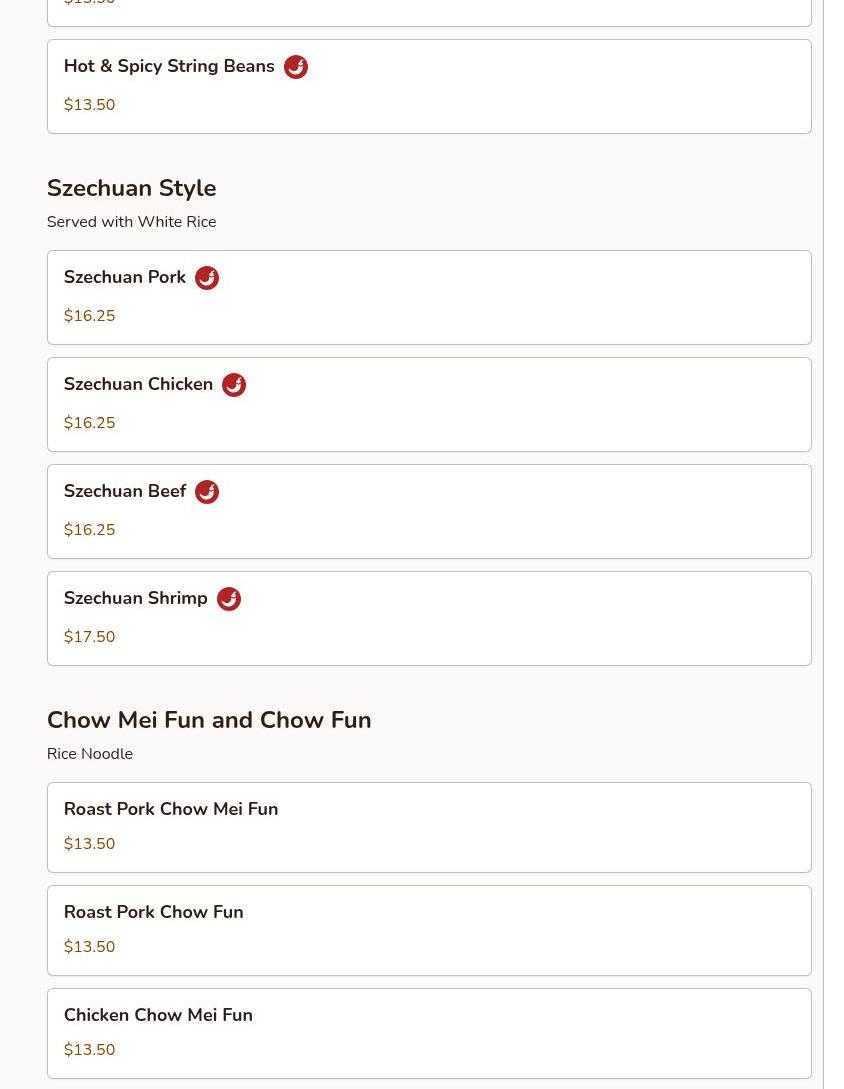This screenshot has height=1089, width=844.
Task: Click the Chow Mei Fun and Chow Fun heading
Action: 209,720
